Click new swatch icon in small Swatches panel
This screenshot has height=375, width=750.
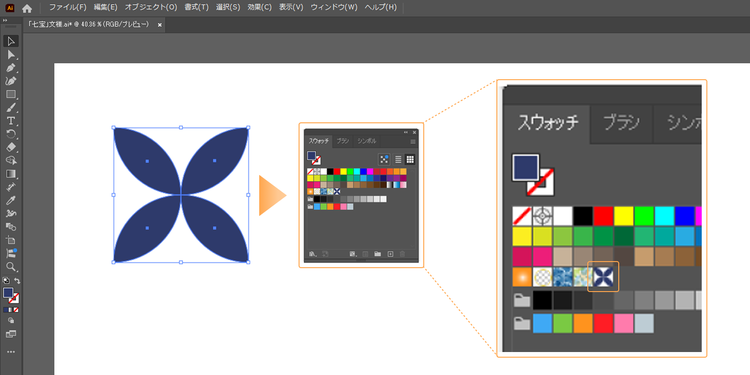click(390, 254)
